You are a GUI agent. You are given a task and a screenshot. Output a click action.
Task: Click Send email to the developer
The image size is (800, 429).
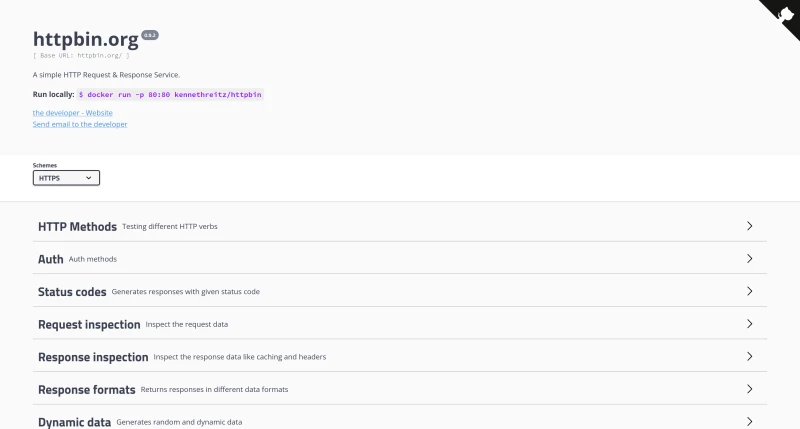[80, 124]
